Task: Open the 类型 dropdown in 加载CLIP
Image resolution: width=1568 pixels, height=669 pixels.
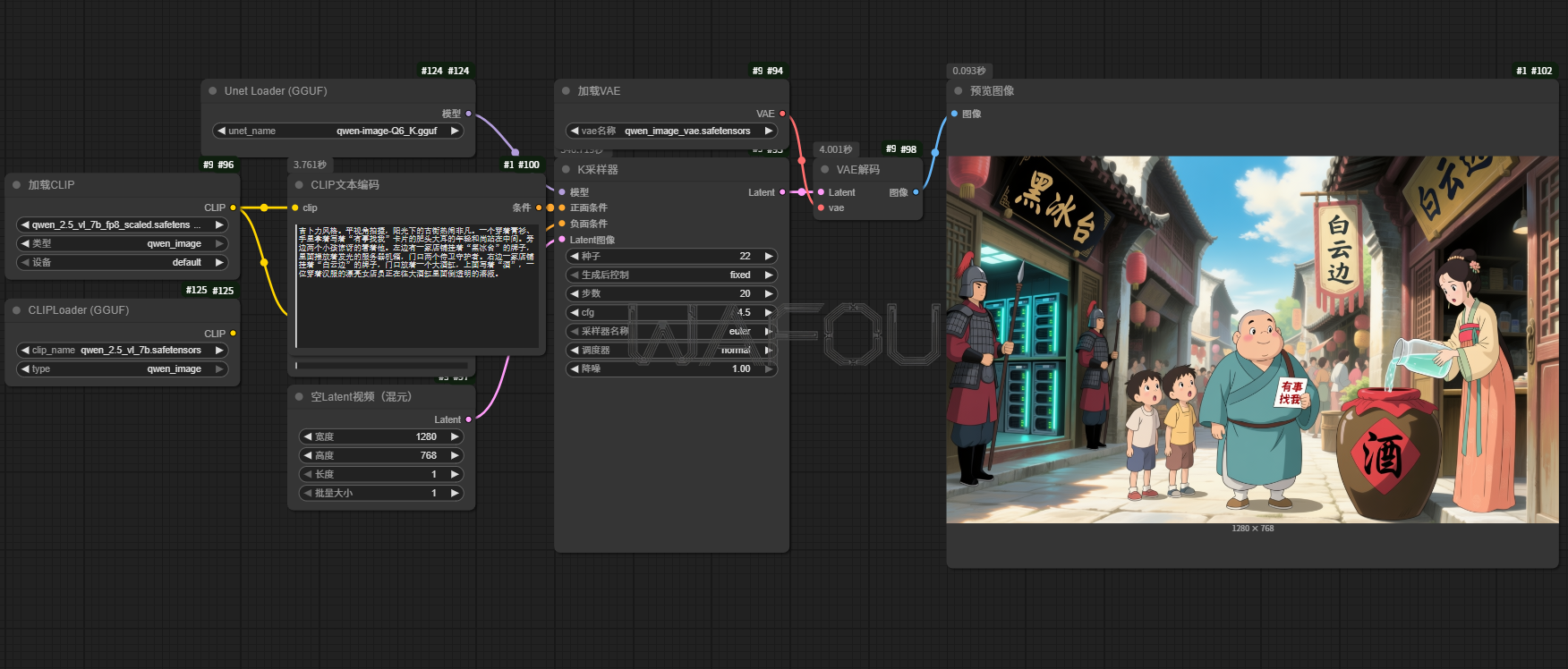Action: 122,243
